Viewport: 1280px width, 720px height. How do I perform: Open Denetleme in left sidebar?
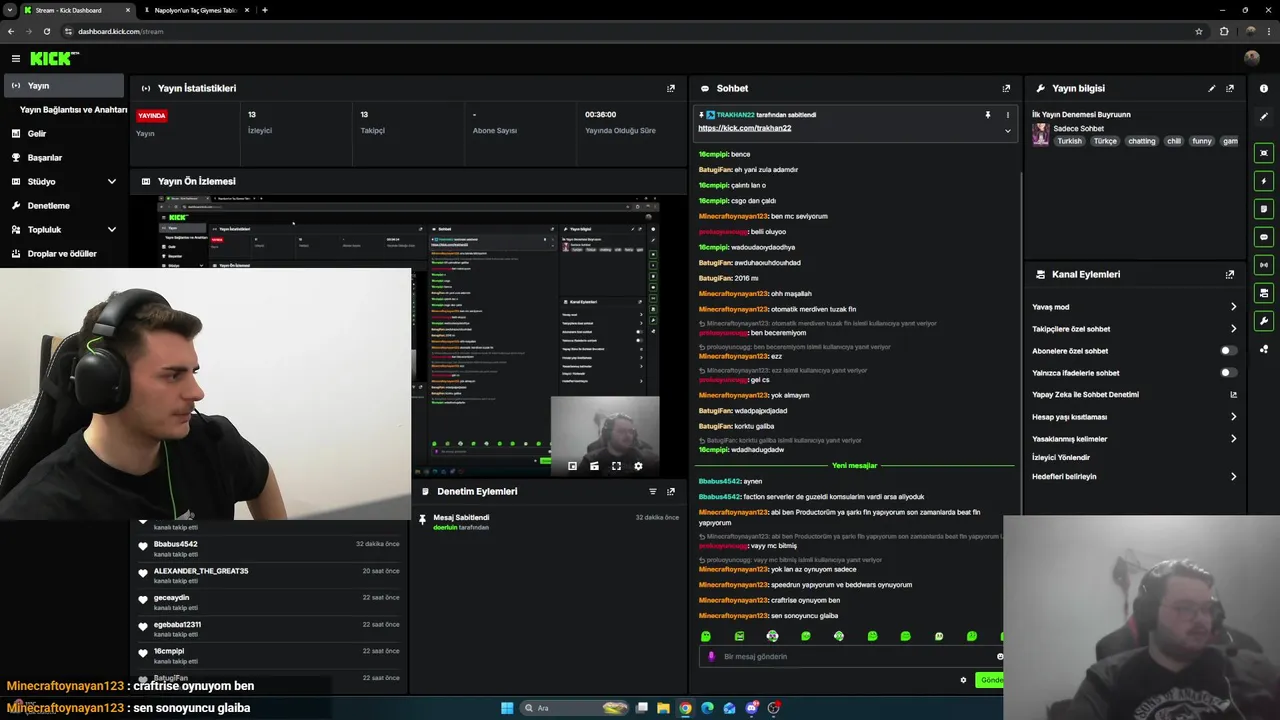tap(64, 205)
